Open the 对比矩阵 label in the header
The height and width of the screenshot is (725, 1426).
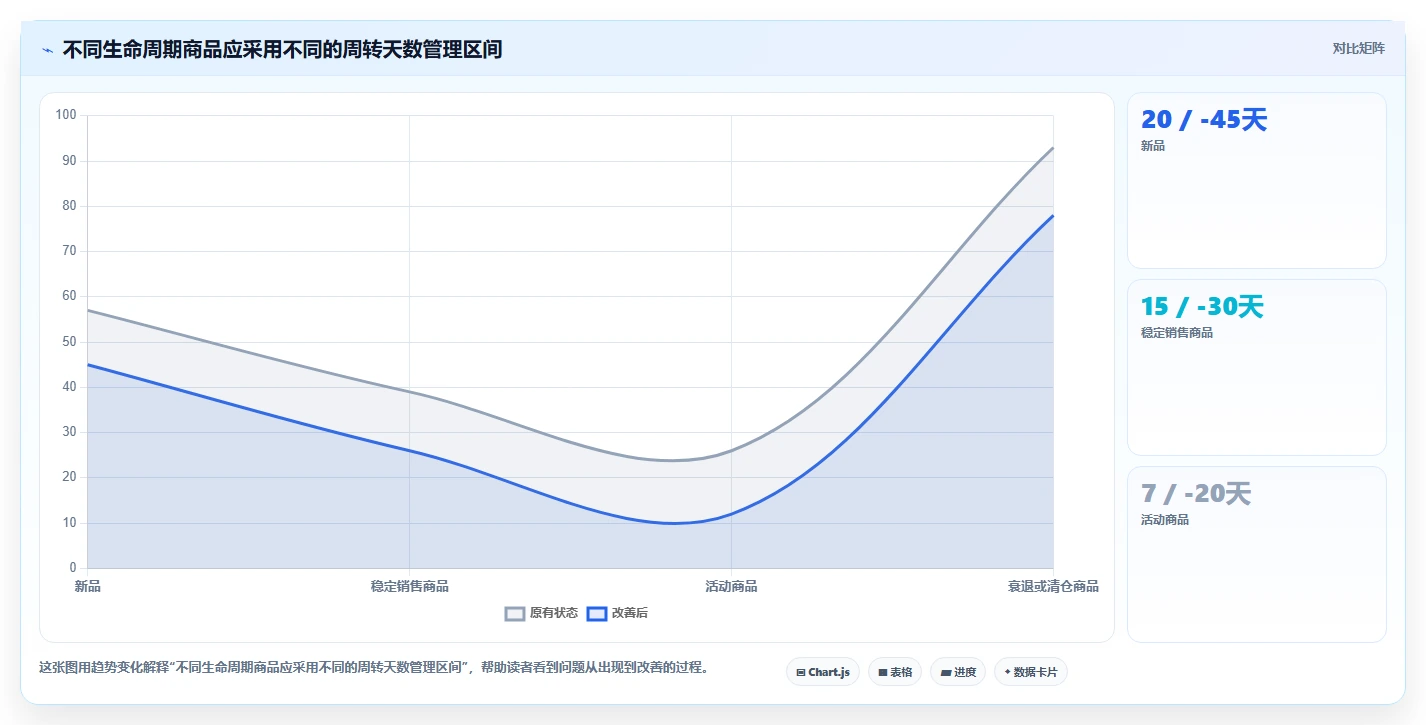(1358, 49)
